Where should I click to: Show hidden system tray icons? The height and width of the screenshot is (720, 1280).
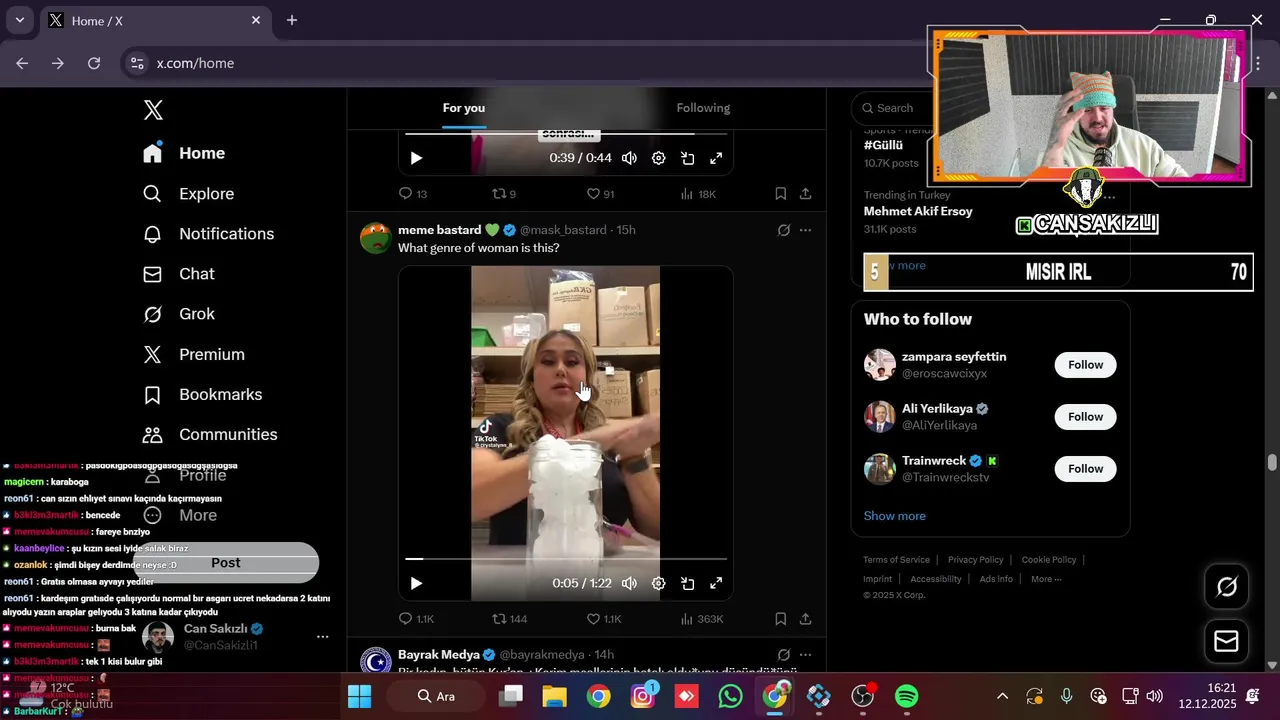click(1002, 696)
